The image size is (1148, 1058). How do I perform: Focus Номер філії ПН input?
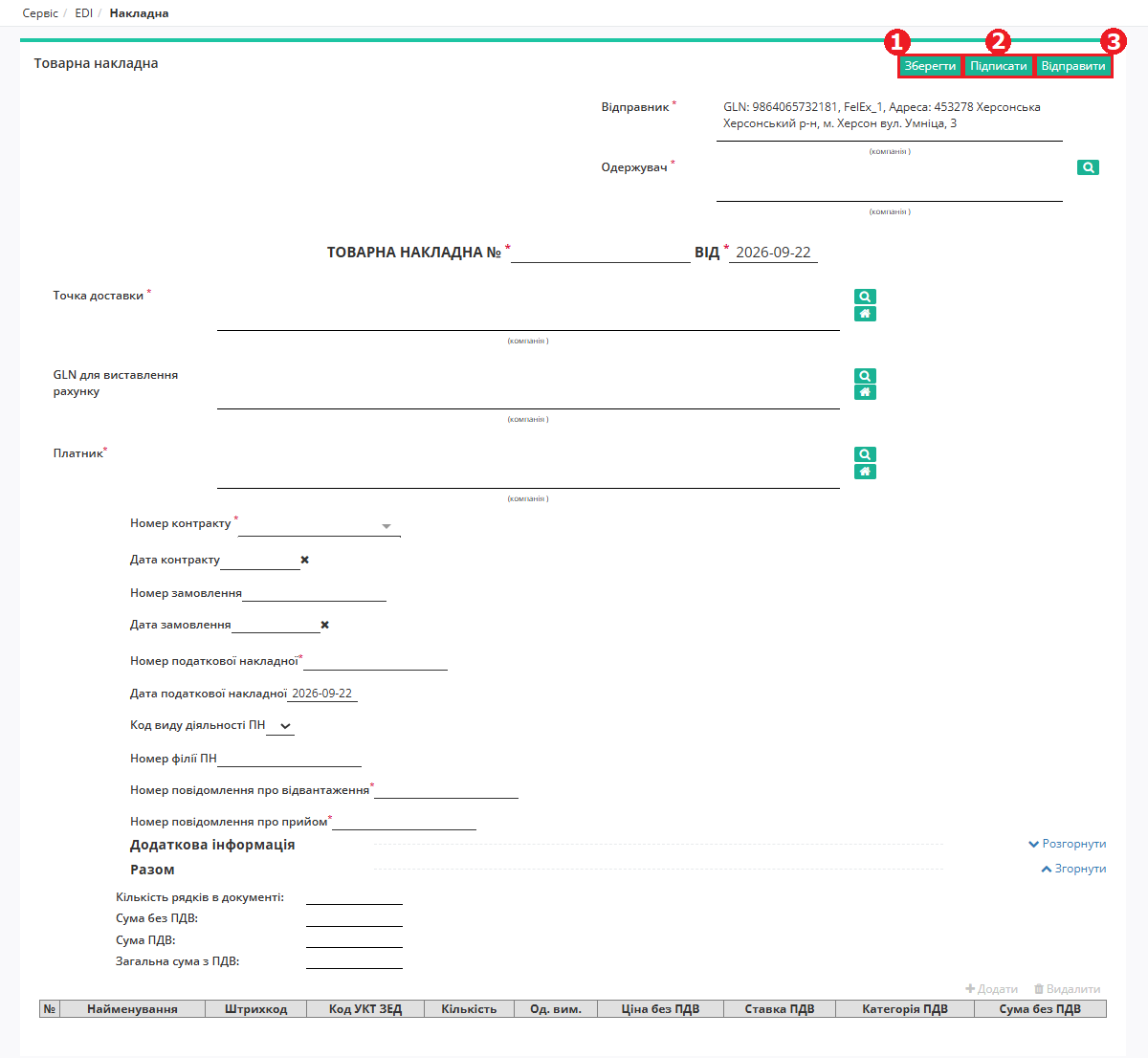pyautogui.click(x=289, y=759)
